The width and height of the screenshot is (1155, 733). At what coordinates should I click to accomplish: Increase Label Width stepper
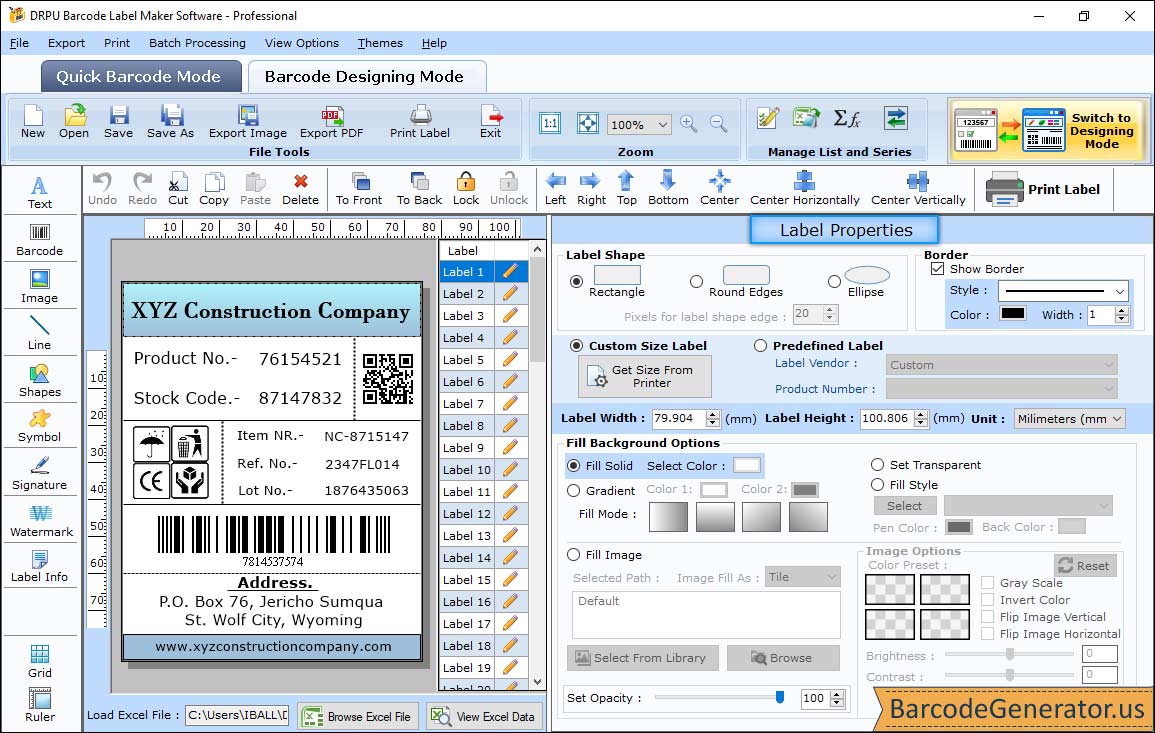pyautogui.click(x=712, y=414)
